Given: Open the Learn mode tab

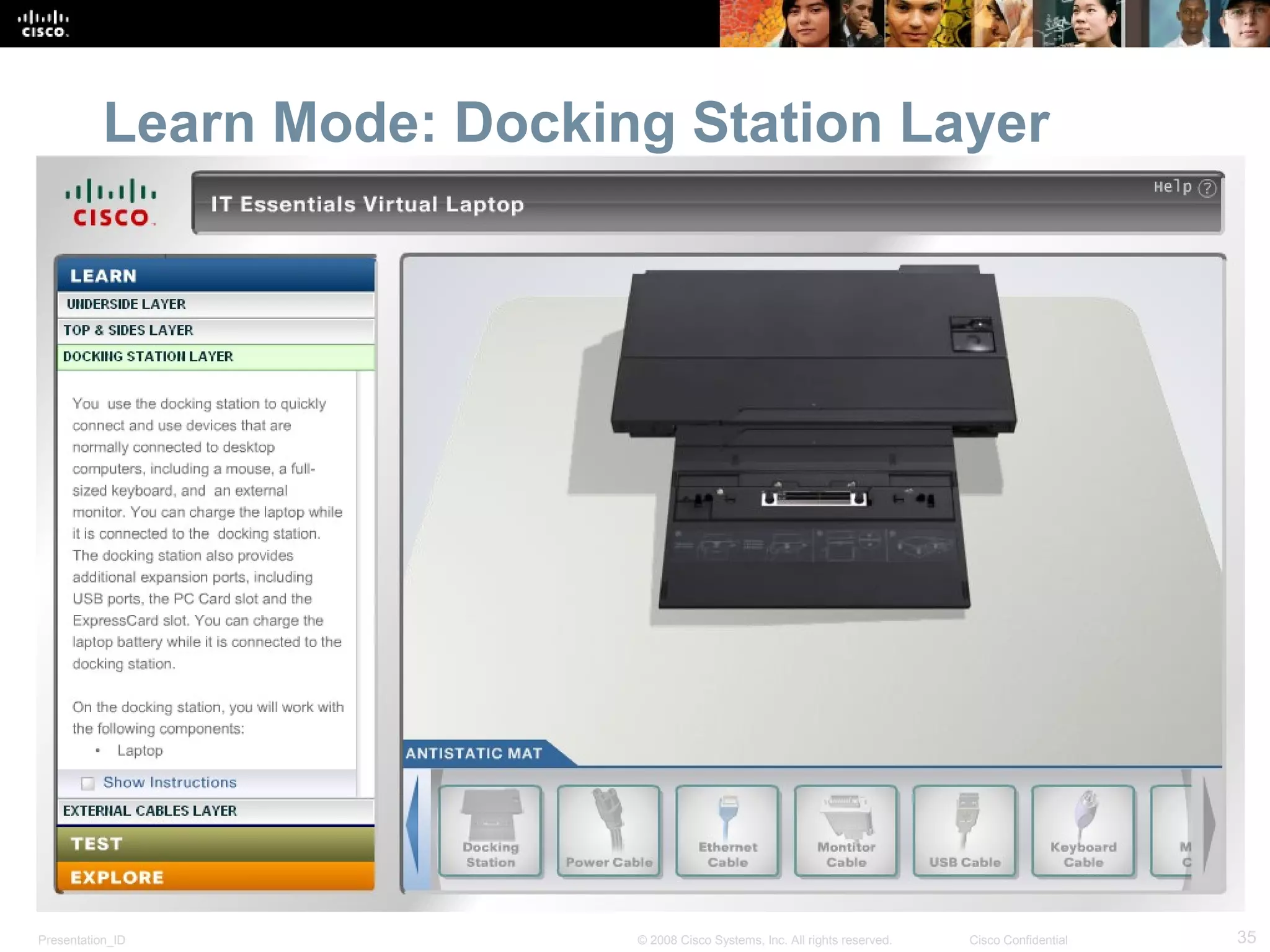Looking at the screenshot, I should point(216,275).
